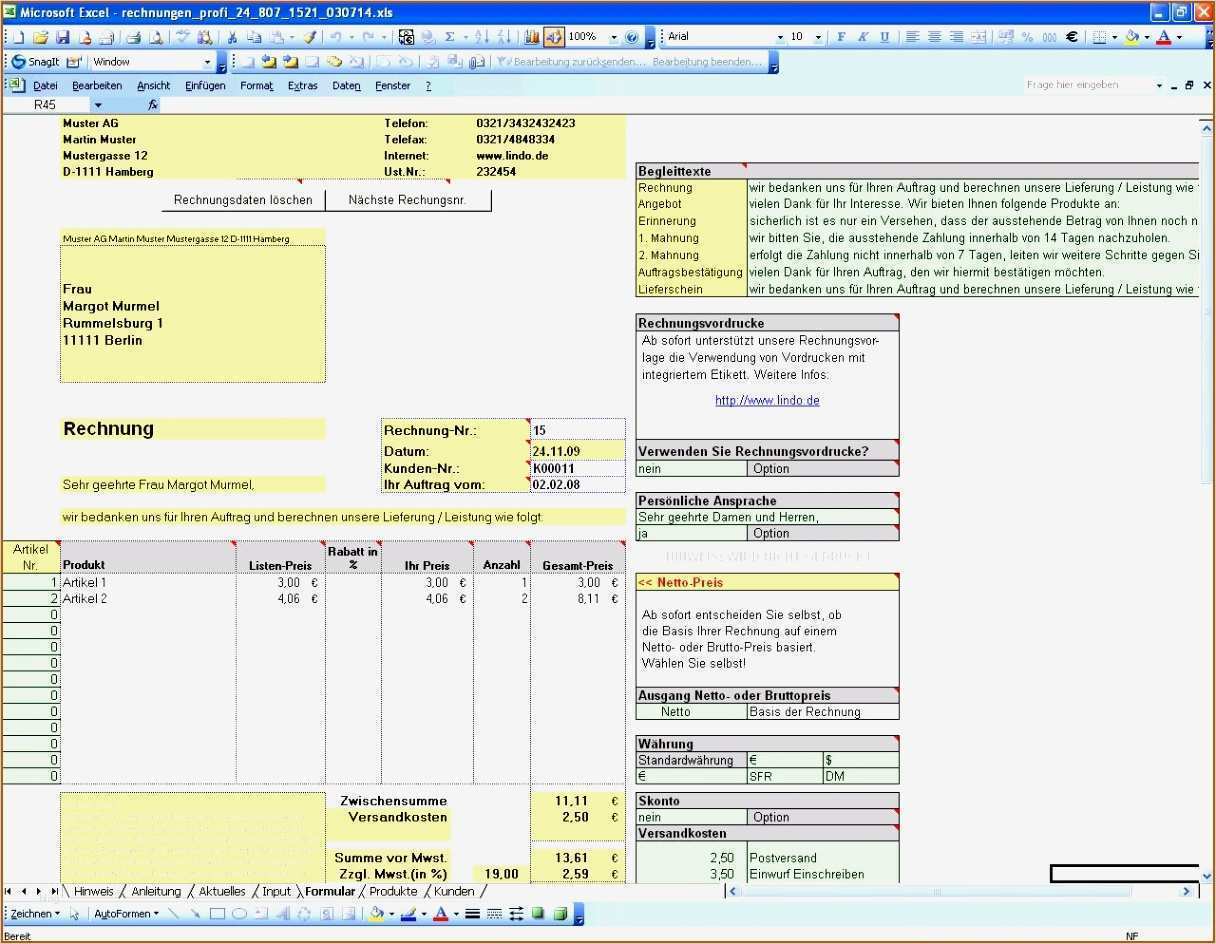
Task: Open the help question box dropdown arrow
Action: point(1159,86)
